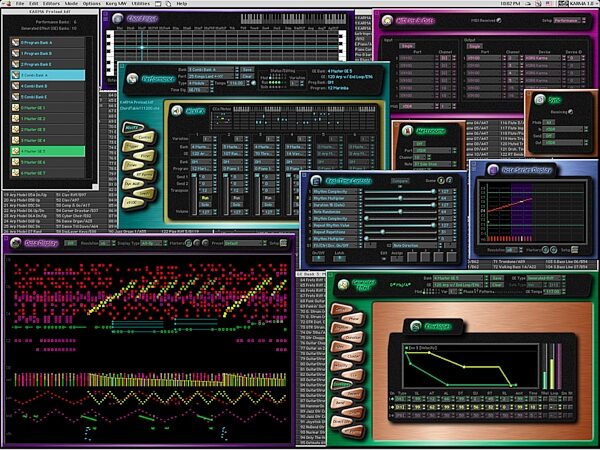Adjust the Note Randomize slider
The height and width of the screenshot is (450, 600).
pyautogui.click(x=399, y=212)
